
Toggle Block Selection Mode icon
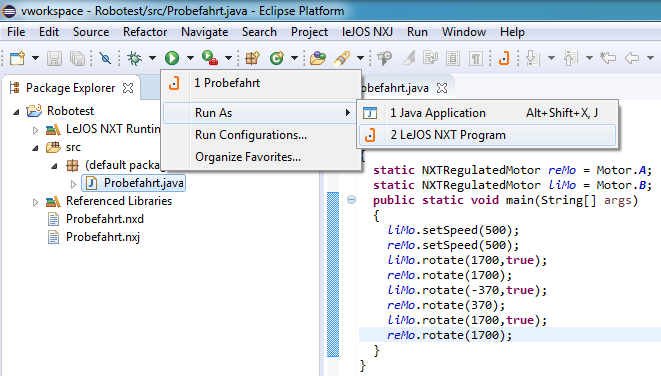tap(453, 58)
